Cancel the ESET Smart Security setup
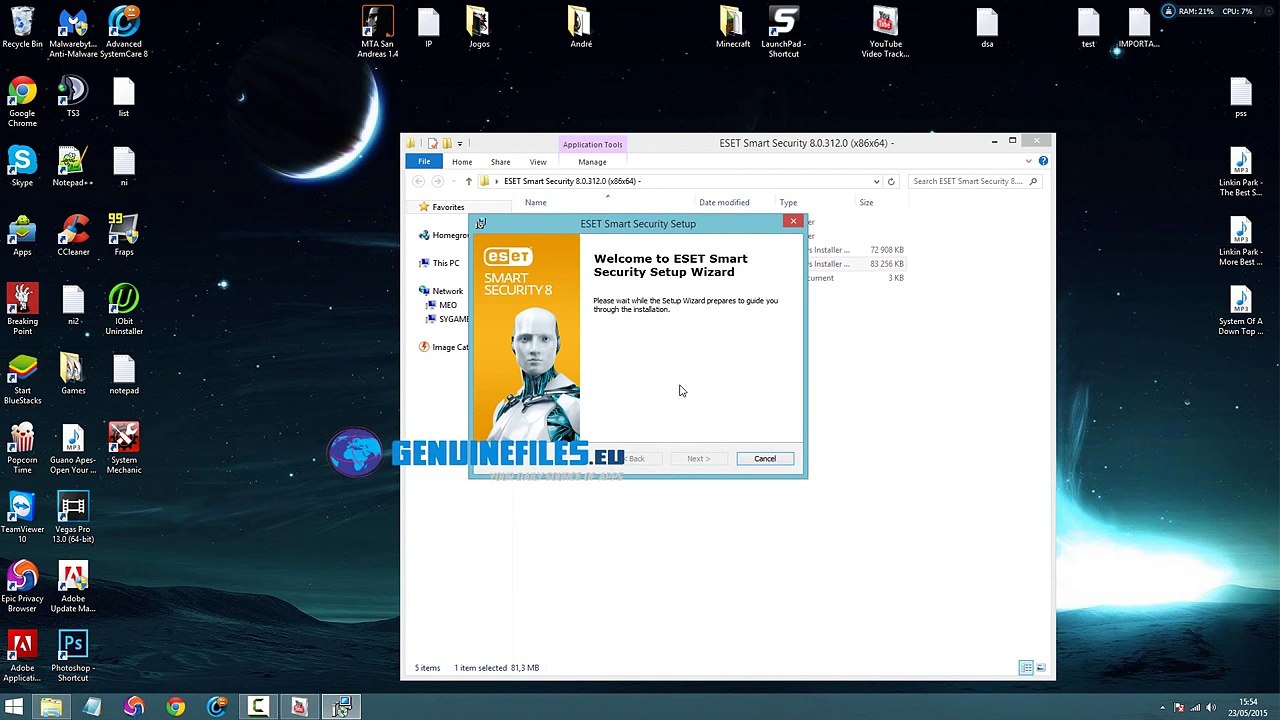This screenshot has width=1280, height=720. [764, 458]
